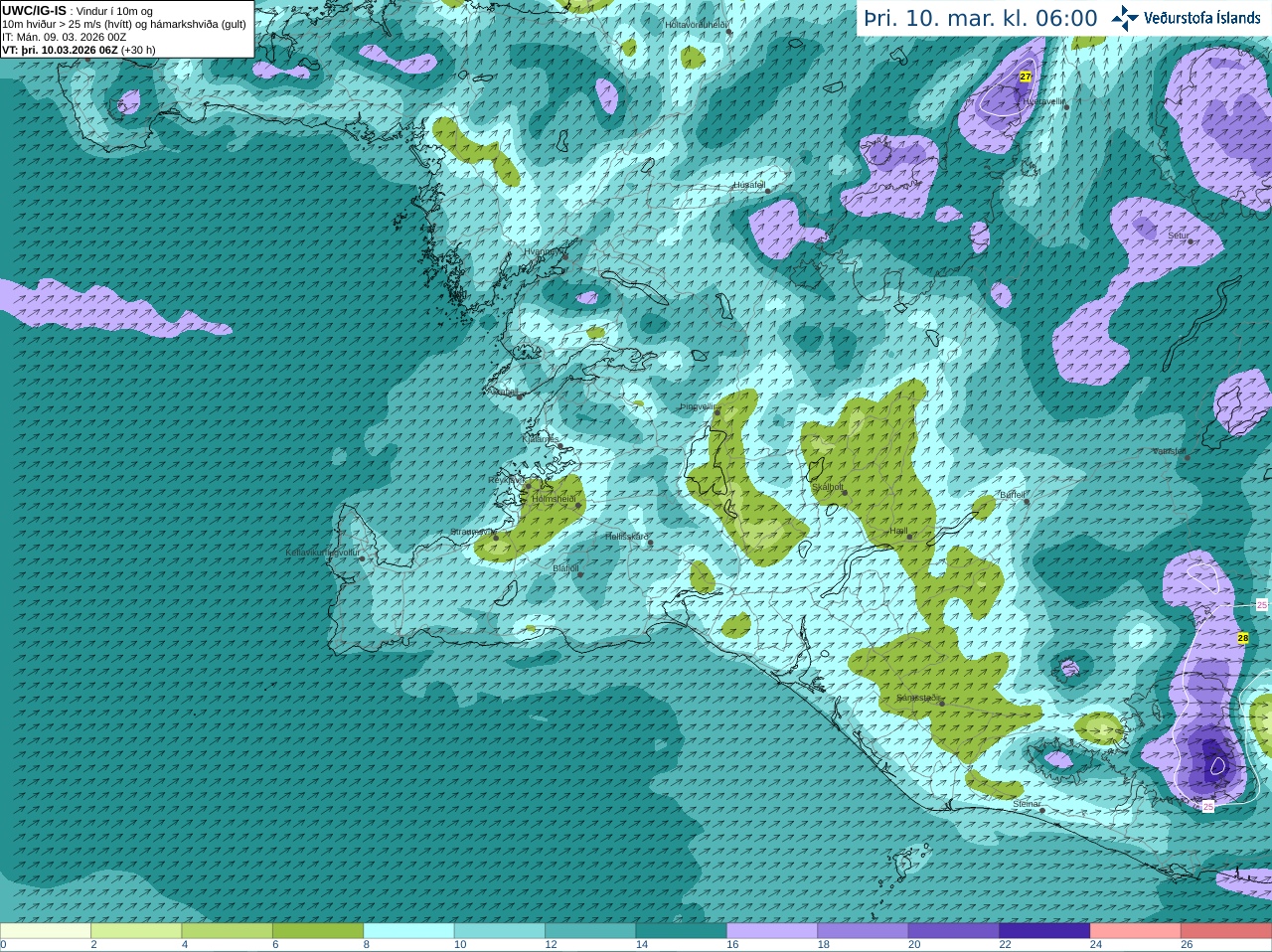Click the yellow 28 gust label

[1243, 638]
